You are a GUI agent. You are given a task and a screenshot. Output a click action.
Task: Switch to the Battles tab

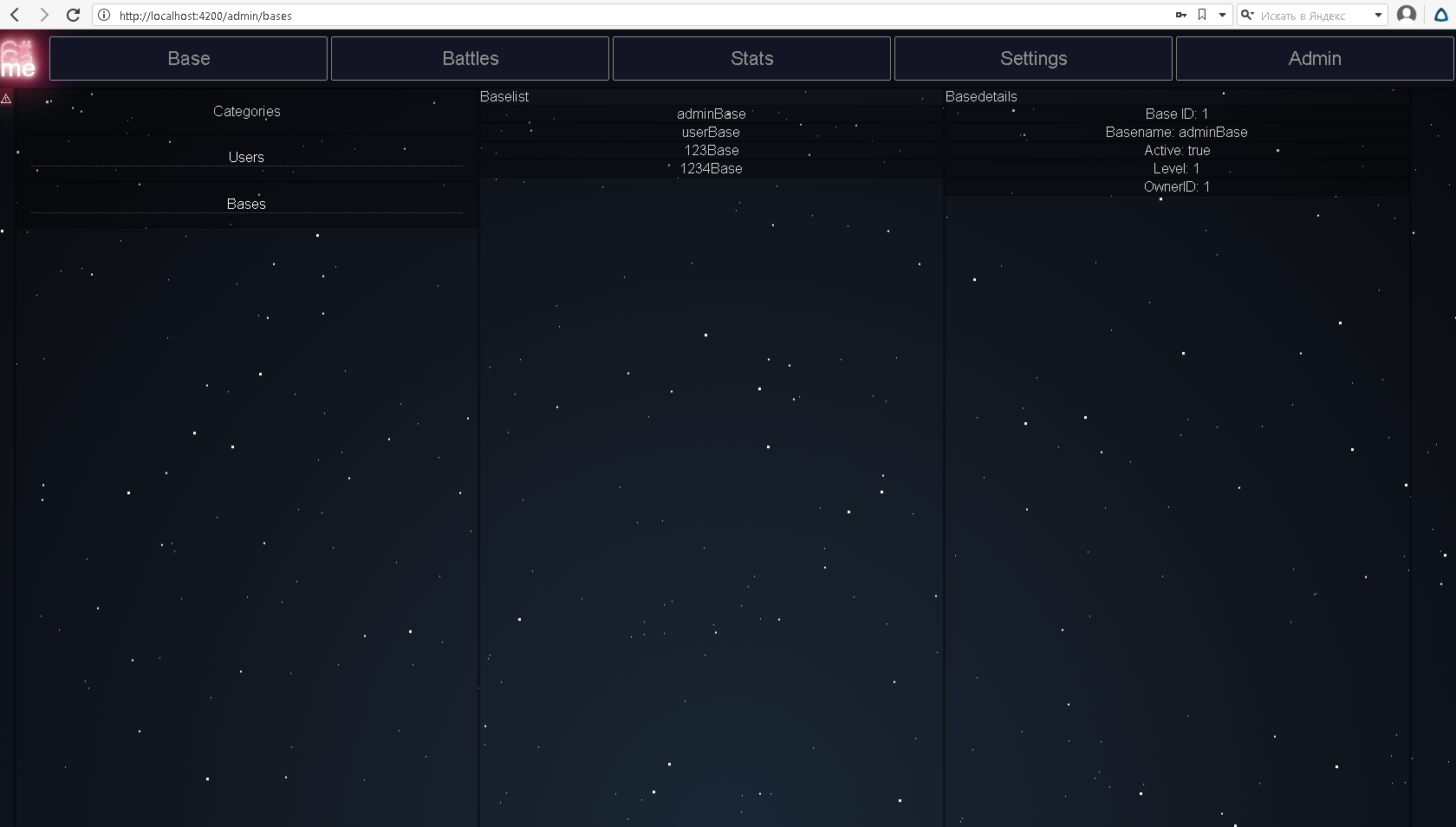pos(470,58)
